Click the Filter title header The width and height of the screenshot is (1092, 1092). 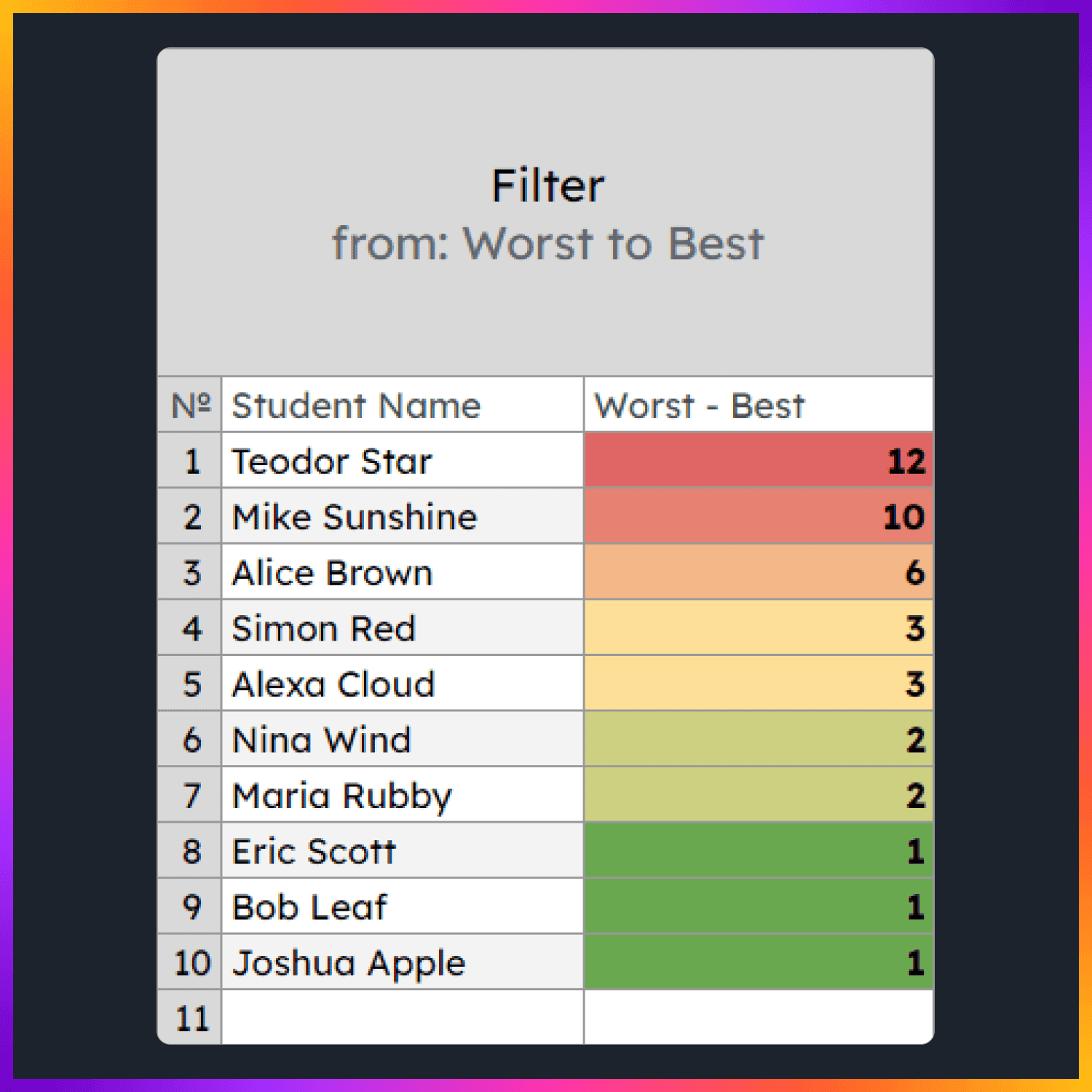point(547,186)
